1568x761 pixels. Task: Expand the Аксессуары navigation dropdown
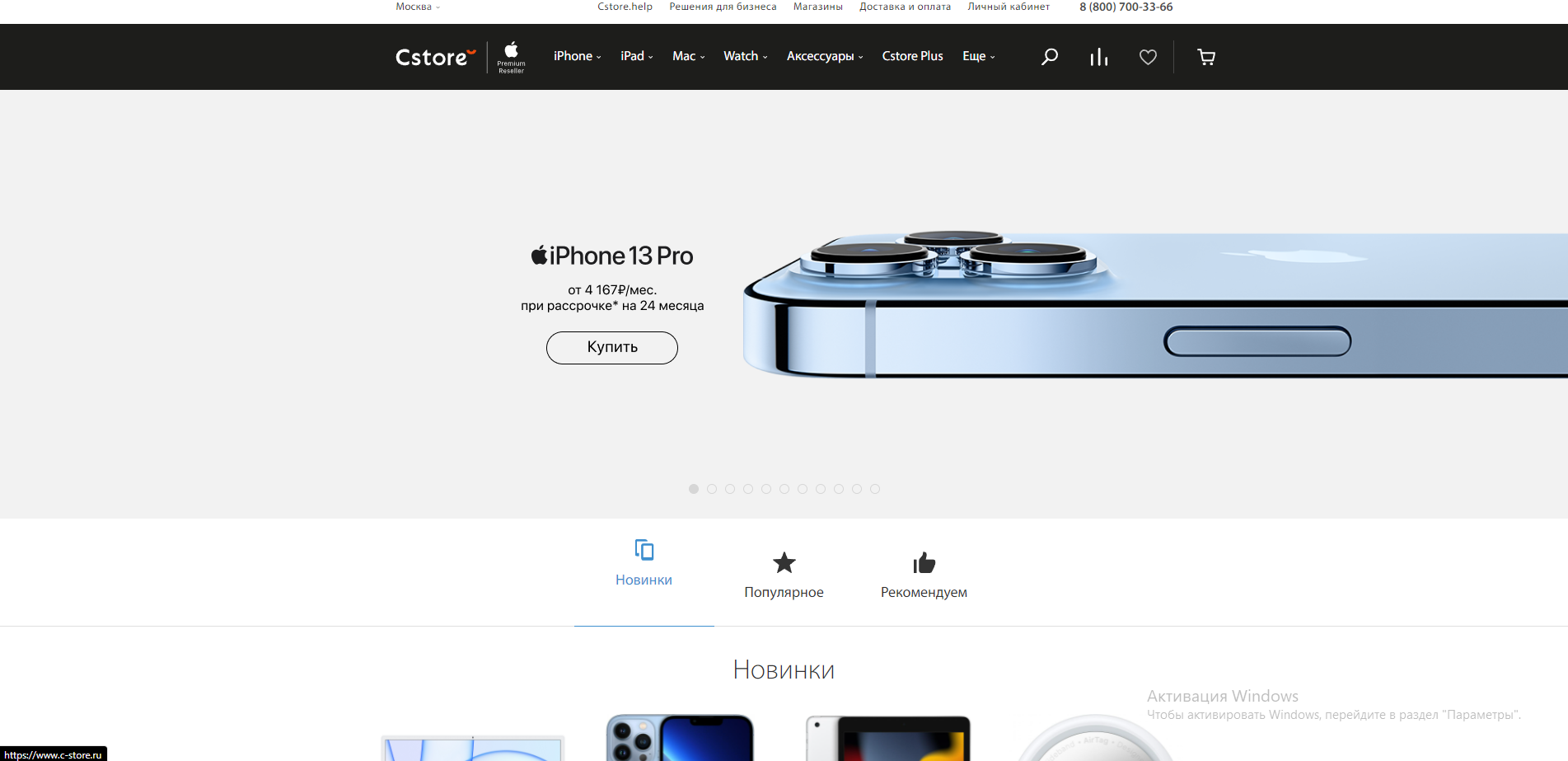[825, 56]
